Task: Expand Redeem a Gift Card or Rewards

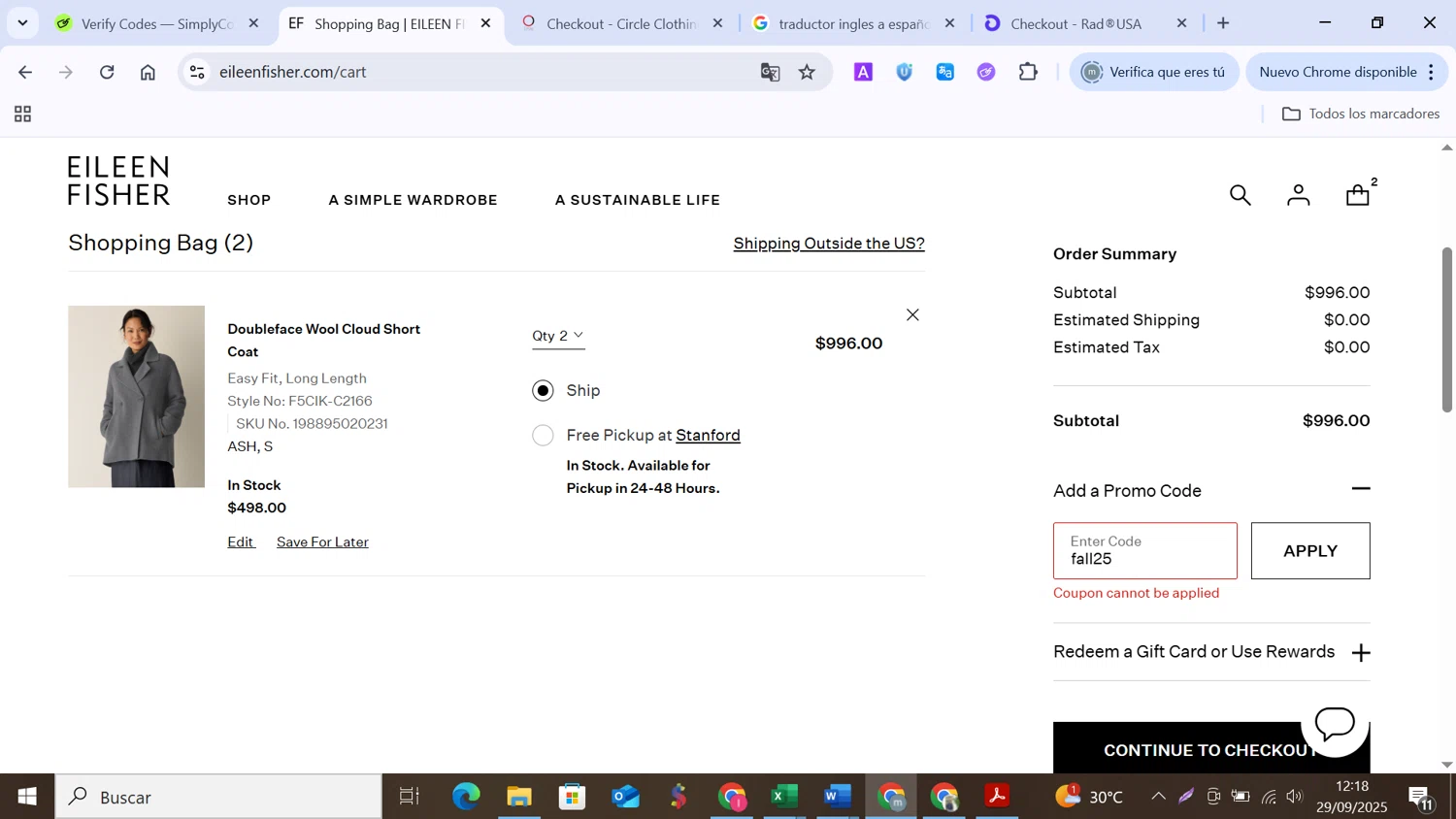Action: [1361, 653]
